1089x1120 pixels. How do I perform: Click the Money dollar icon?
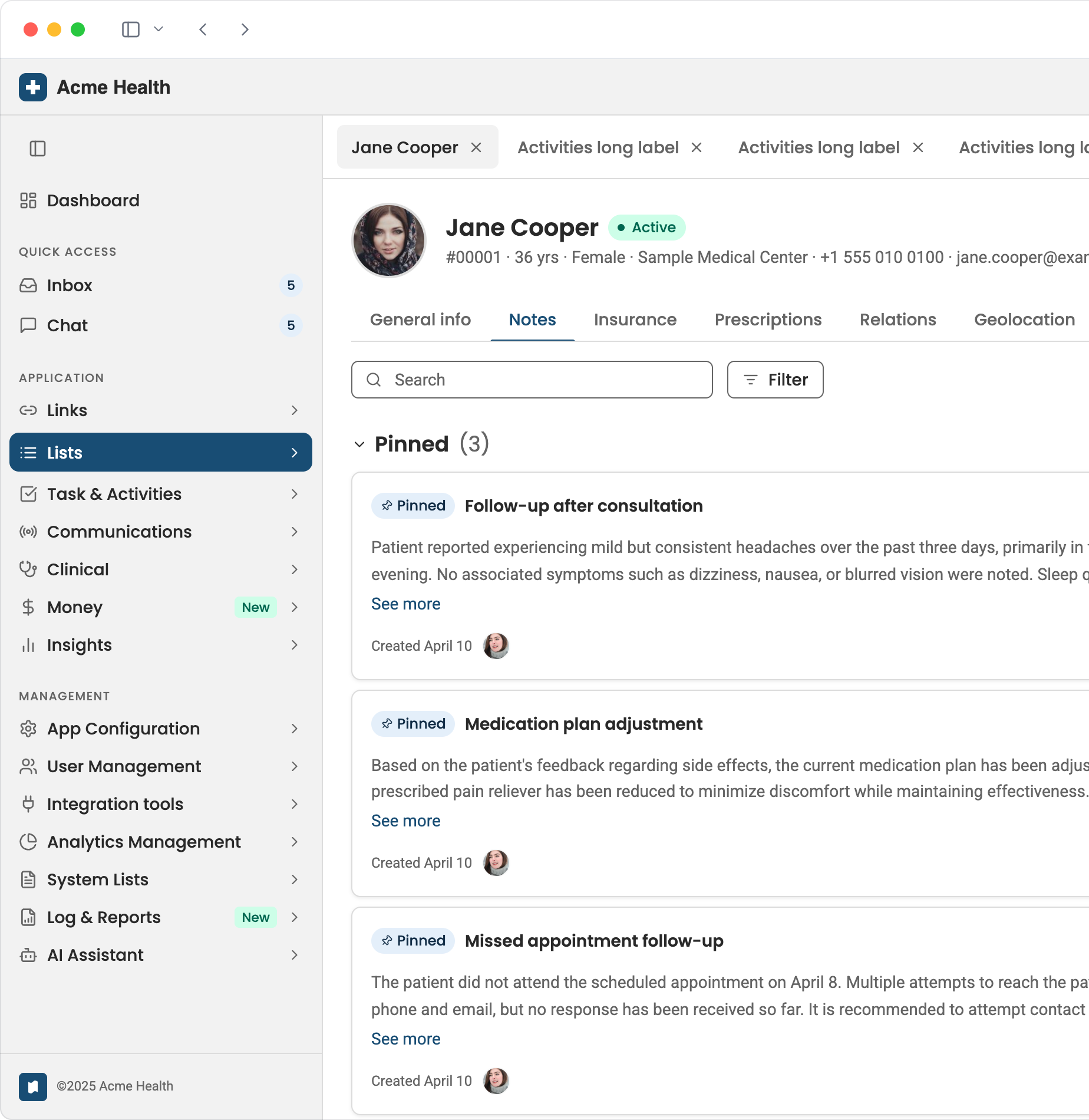pyautogui.click(x=28, y=607)
